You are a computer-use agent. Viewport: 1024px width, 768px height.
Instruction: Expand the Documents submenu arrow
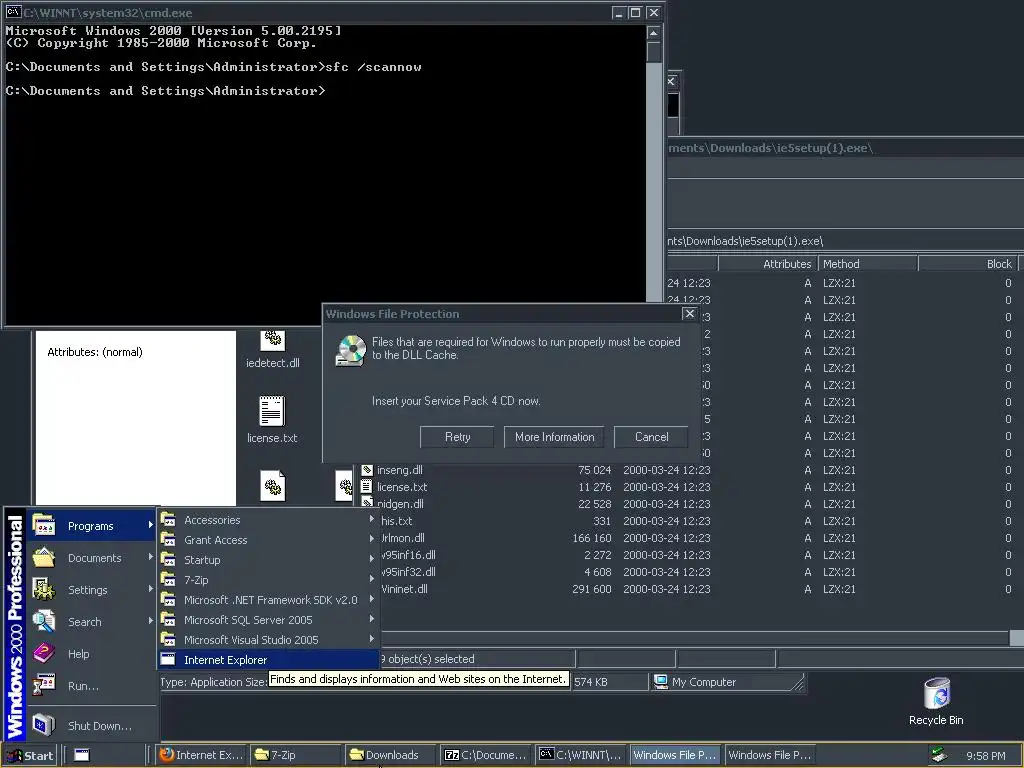tap(151, 557)
